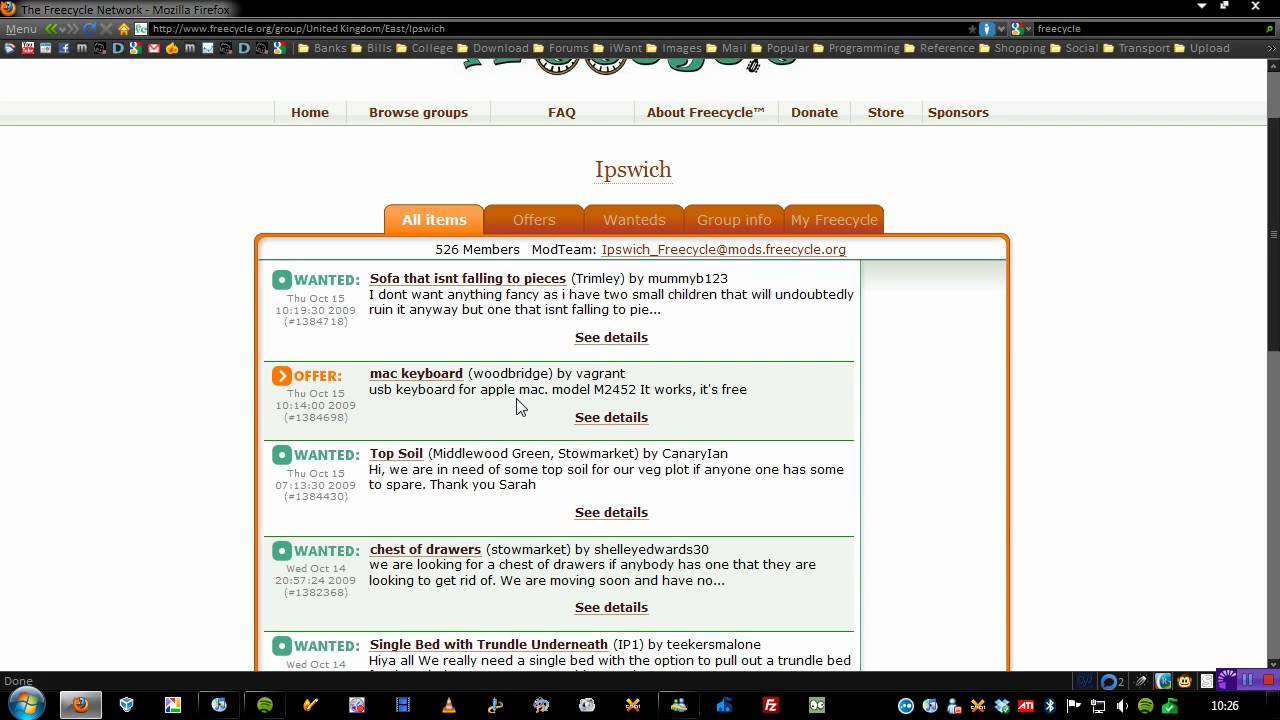Open the Banks bookmarks folder
The width and height of the screenshot is (1280, 720).
pyautogui.click(x=321, y=48)
